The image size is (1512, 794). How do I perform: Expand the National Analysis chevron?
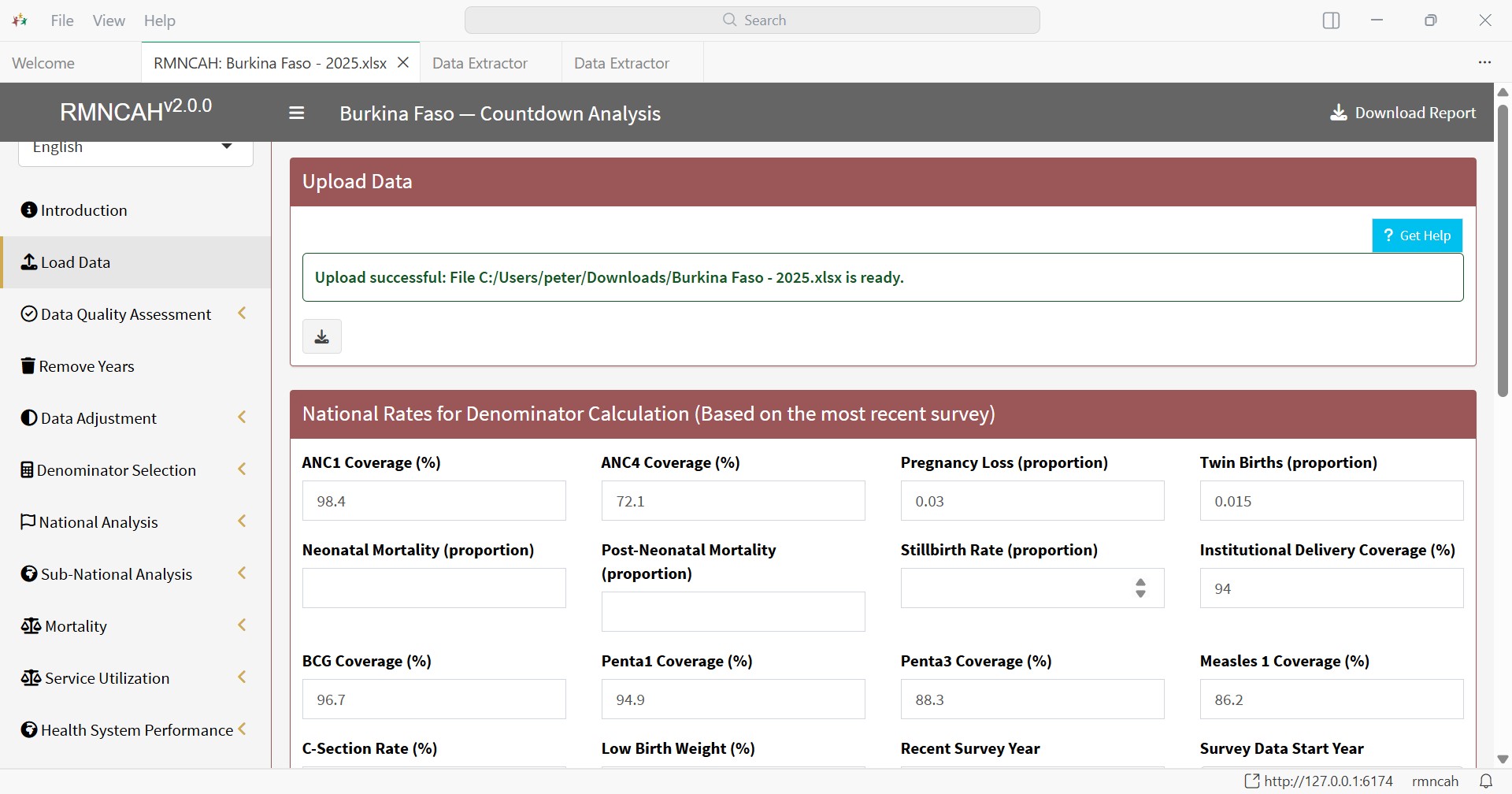[x=243, y=521]
